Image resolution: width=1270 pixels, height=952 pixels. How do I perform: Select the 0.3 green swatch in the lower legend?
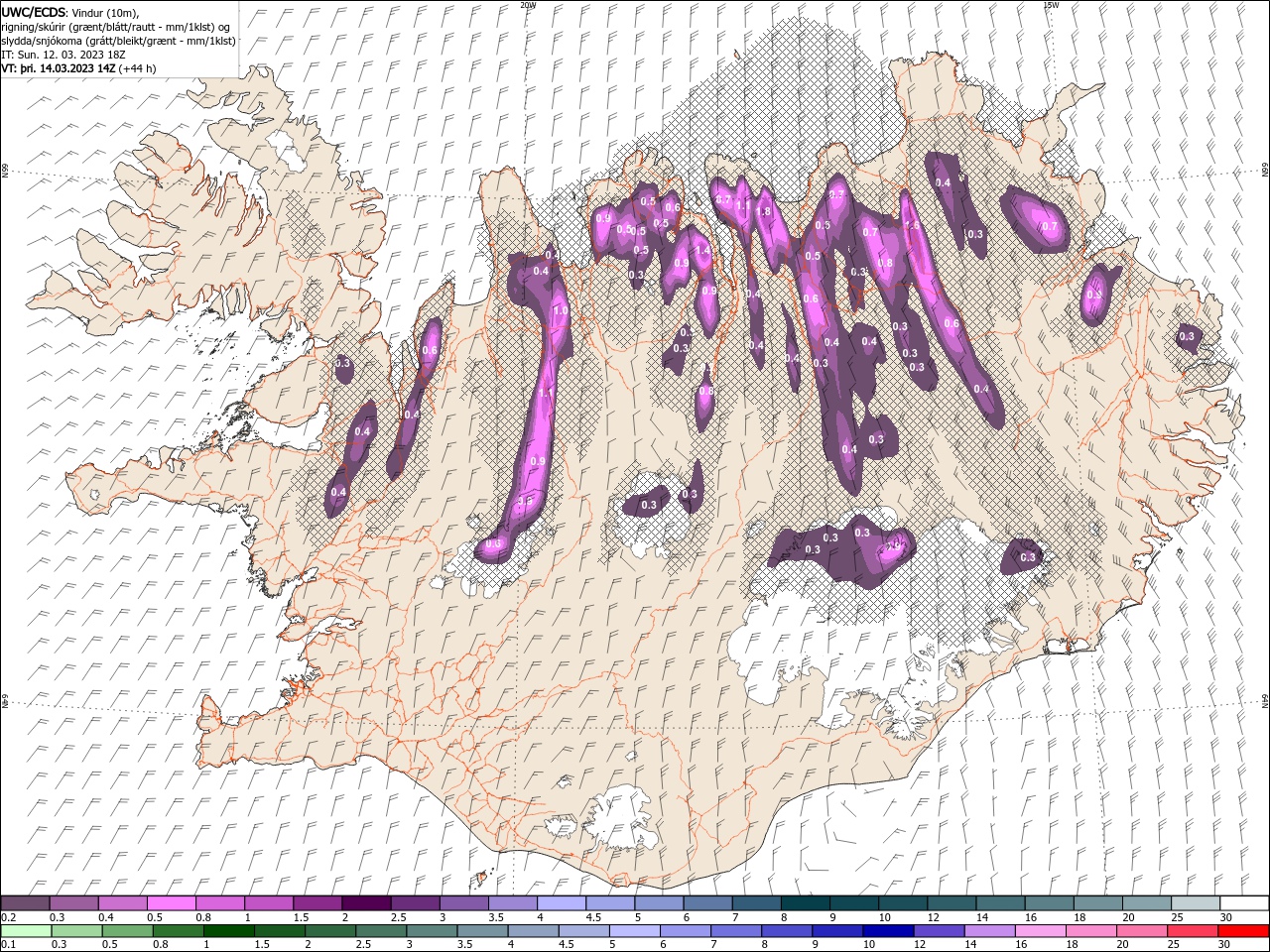tap(77, 931)
